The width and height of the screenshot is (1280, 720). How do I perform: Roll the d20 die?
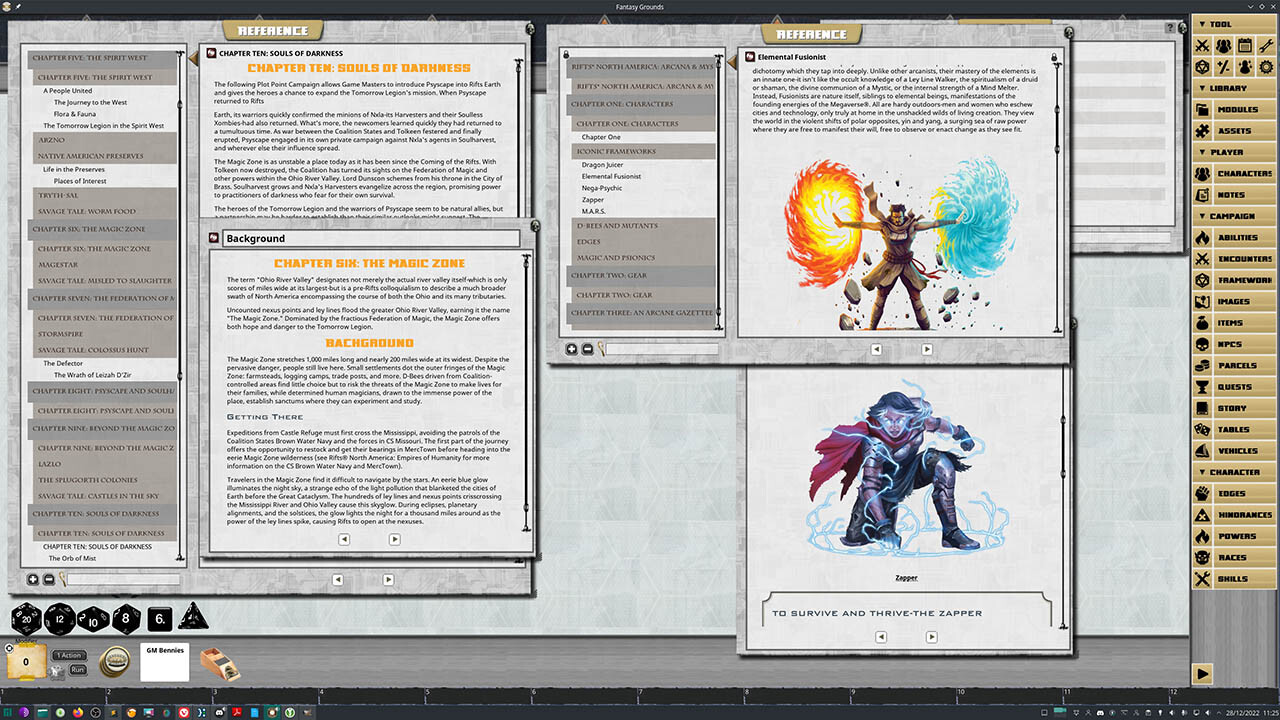click(26, 620)
